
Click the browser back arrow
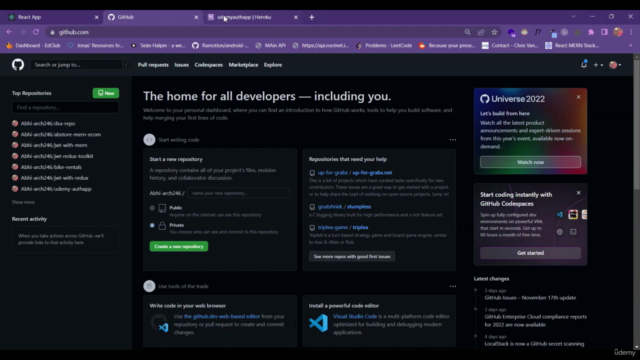[9, 32]
